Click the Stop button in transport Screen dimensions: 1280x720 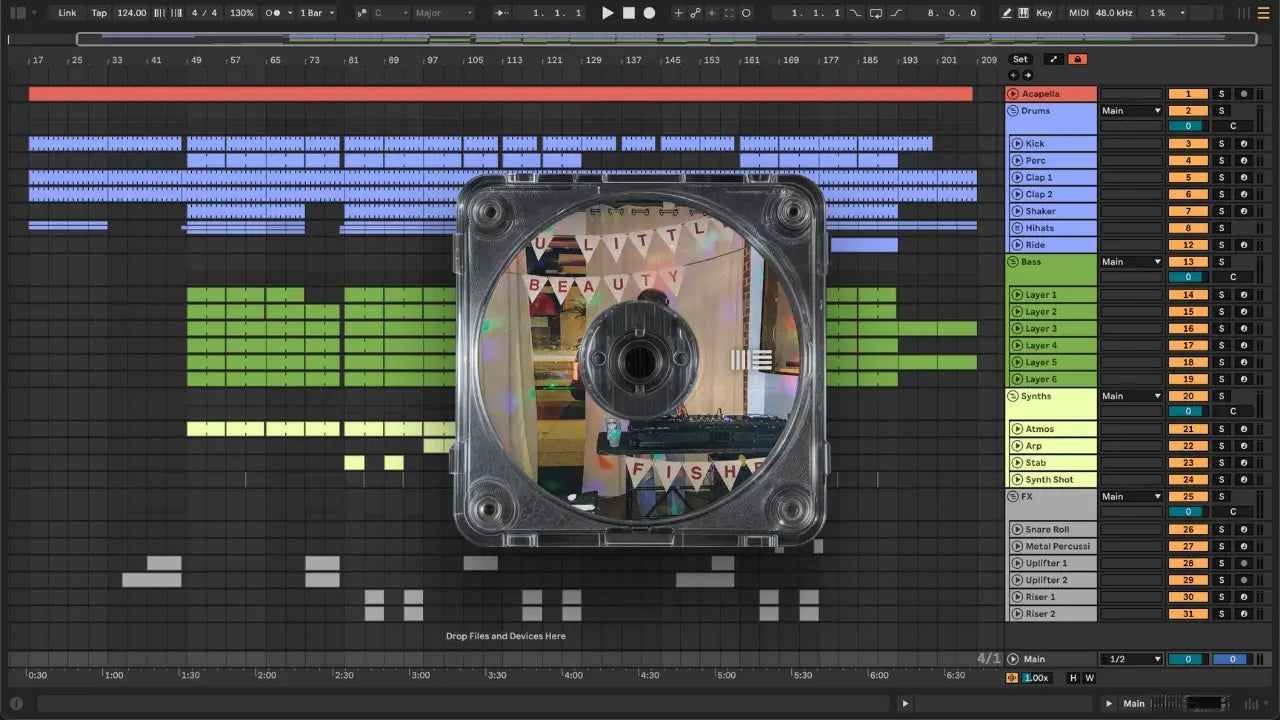point(629,13)
